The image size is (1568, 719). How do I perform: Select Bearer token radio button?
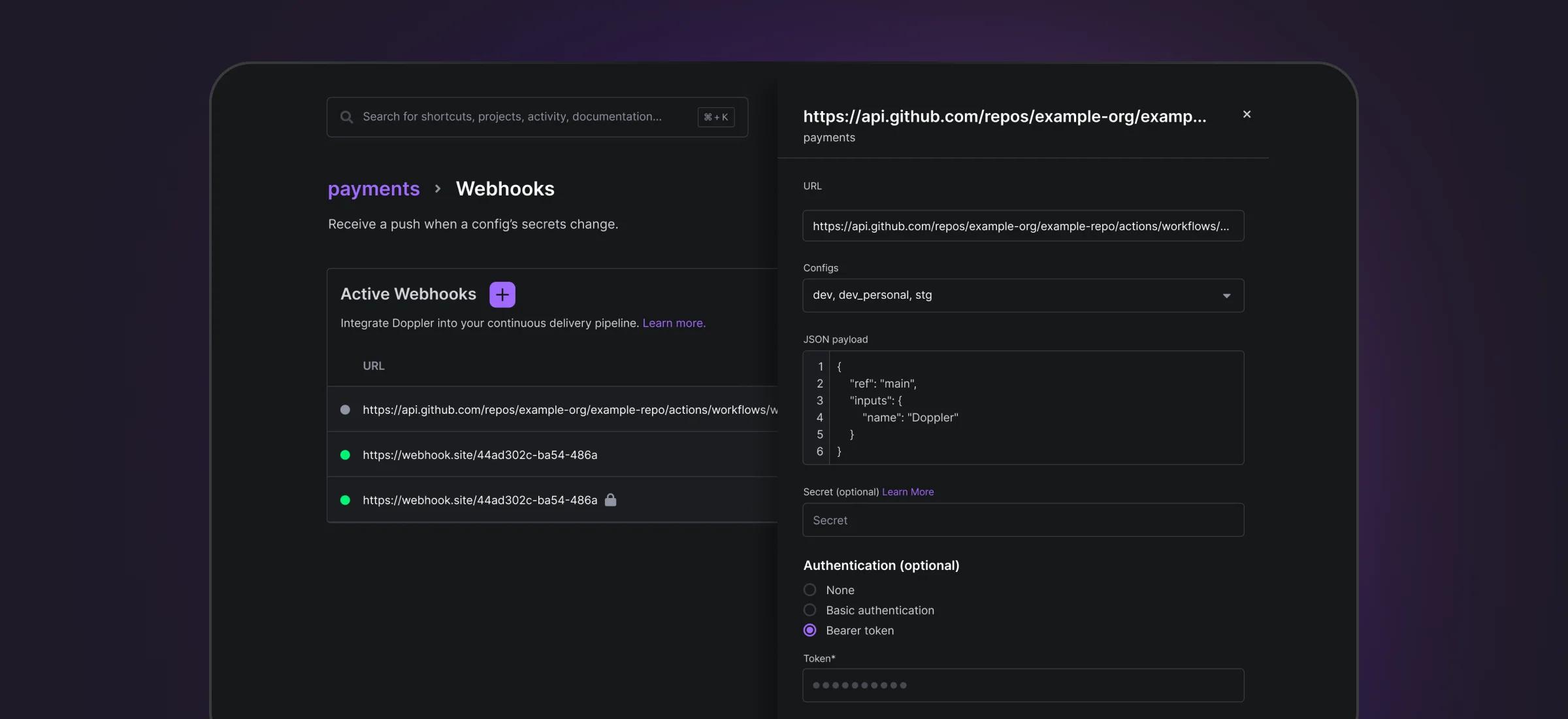tap(810, 631)
